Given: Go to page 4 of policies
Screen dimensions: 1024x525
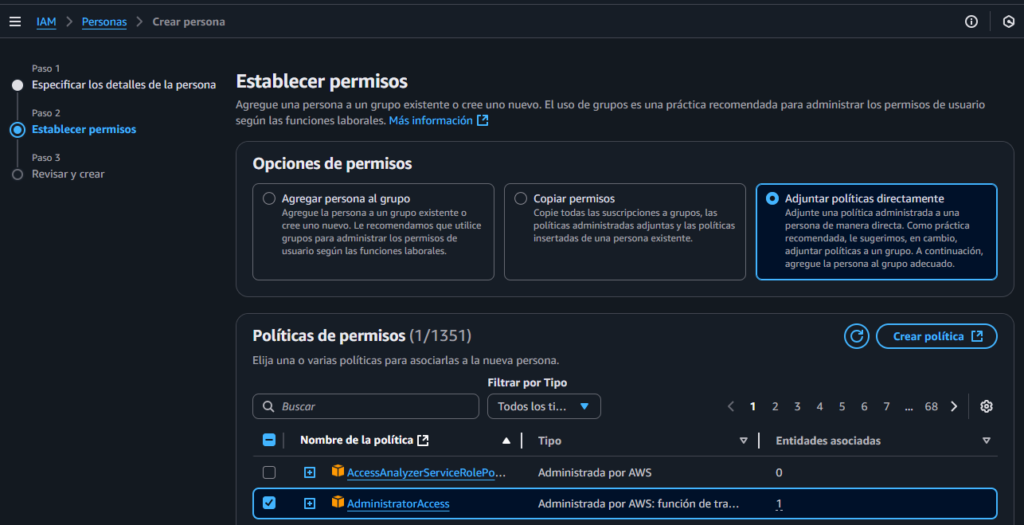Looking at the screenshot, I should 820,406.
